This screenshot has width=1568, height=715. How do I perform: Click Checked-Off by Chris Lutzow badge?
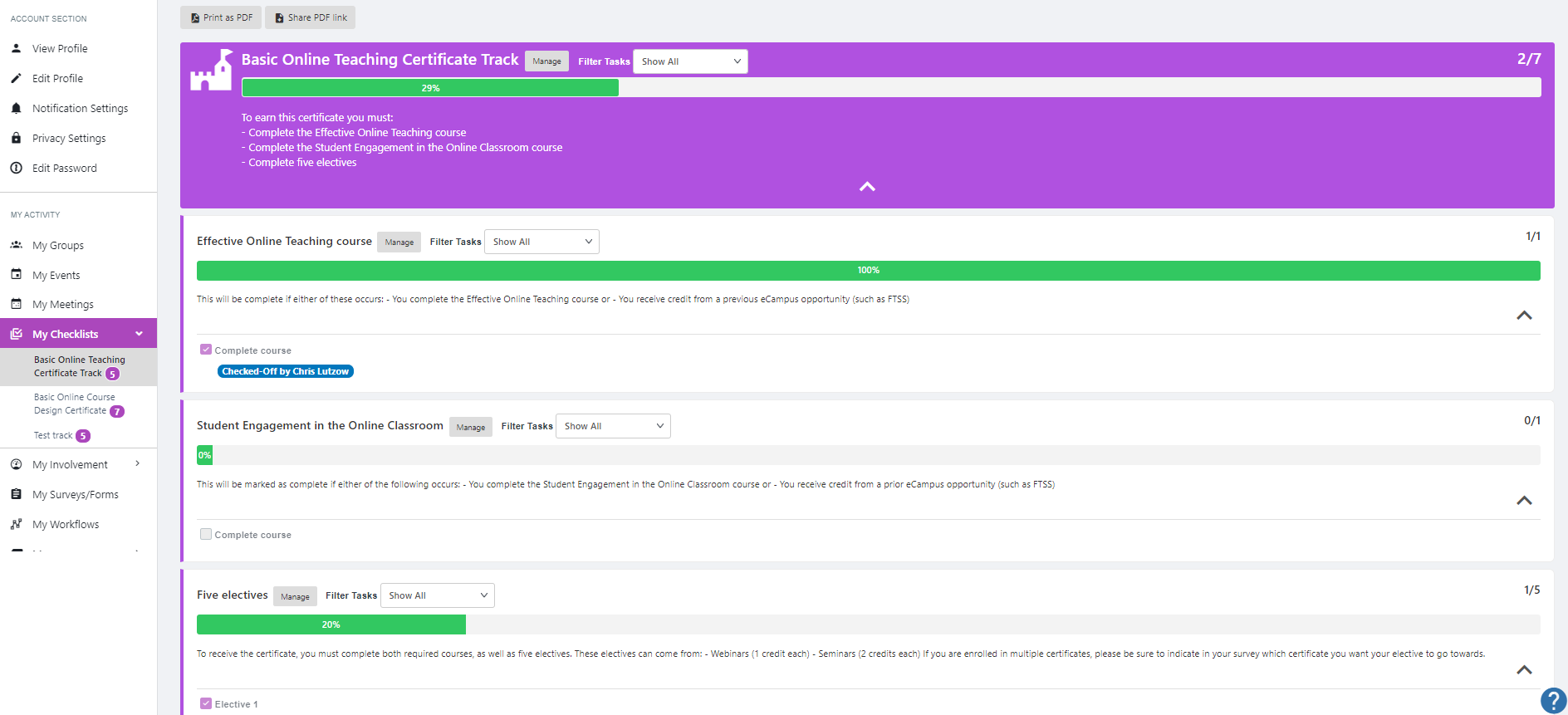click(286, 371)
